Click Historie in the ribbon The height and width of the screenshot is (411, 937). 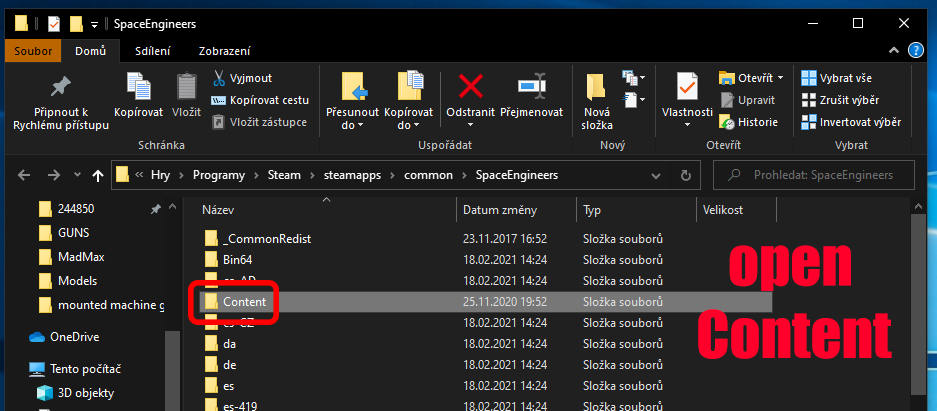point(748,122)
